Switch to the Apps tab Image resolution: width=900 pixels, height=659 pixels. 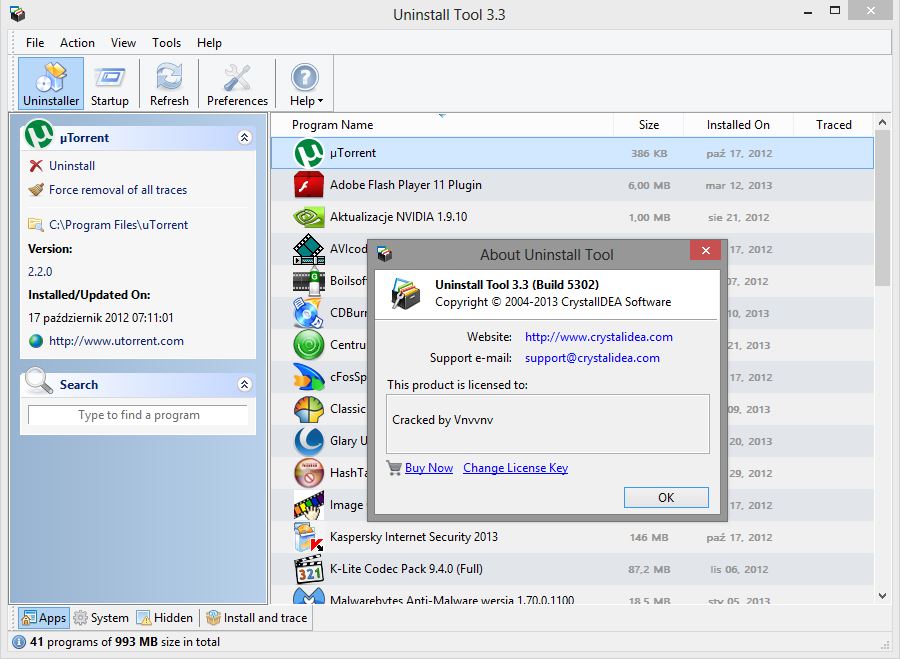coord(44,618)
